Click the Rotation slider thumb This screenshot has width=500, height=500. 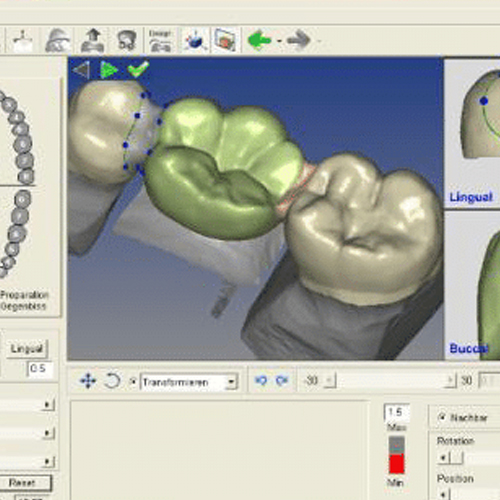point(456,458)
